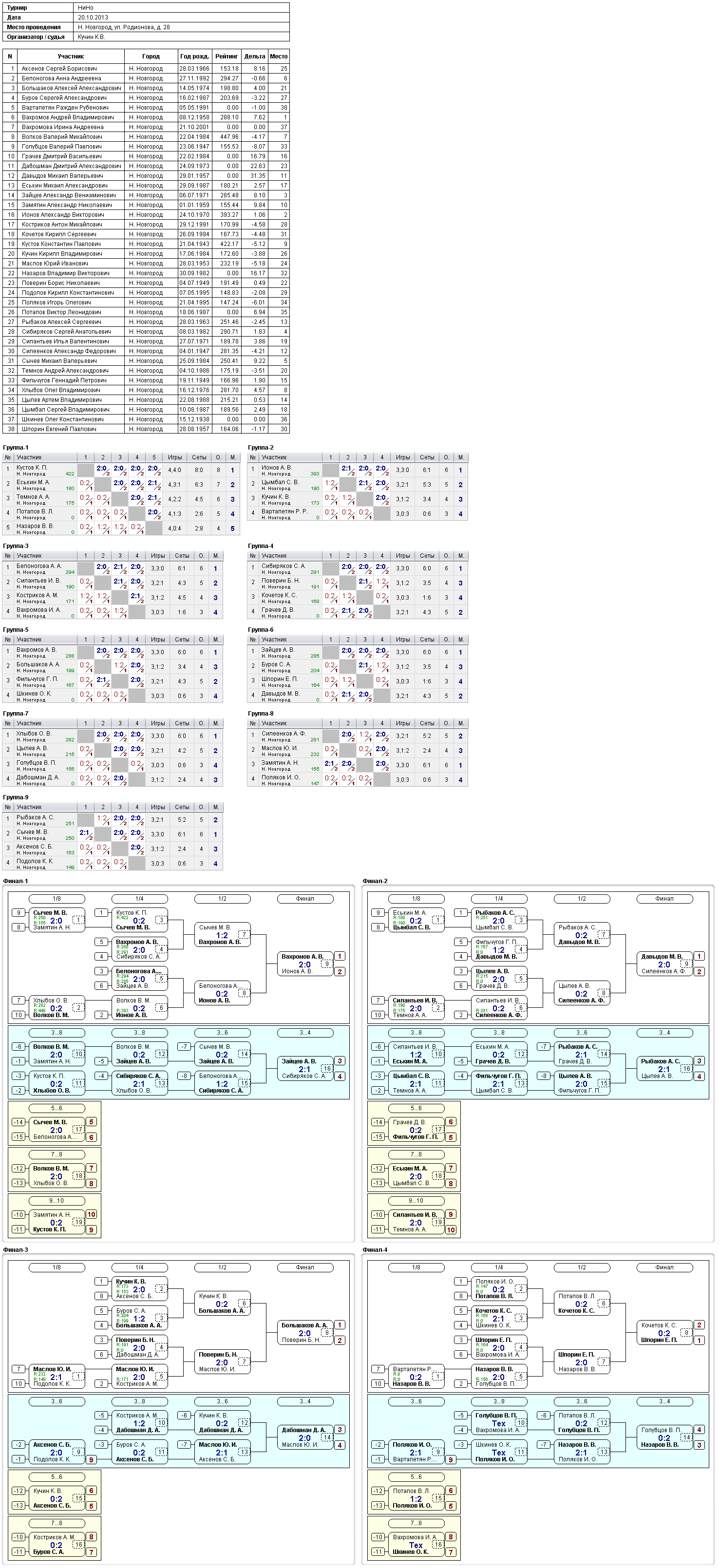The image size is (719, 1568).
Task: Click the "Дельта" column header
Action: 254,56
